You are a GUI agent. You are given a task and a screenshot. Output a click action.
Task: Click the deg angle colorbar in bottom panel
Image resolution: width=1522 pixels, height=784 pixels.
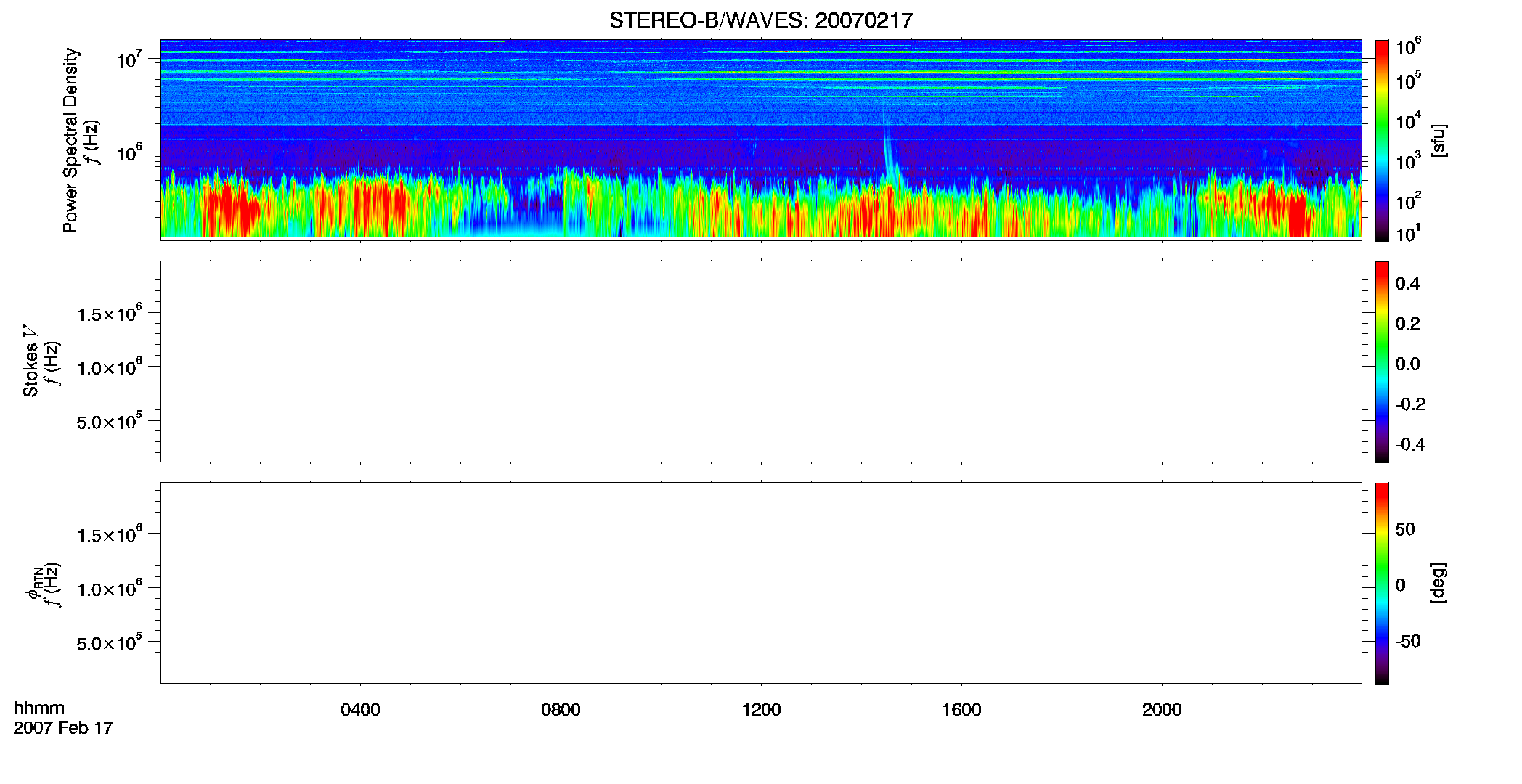pos(1381,583)
